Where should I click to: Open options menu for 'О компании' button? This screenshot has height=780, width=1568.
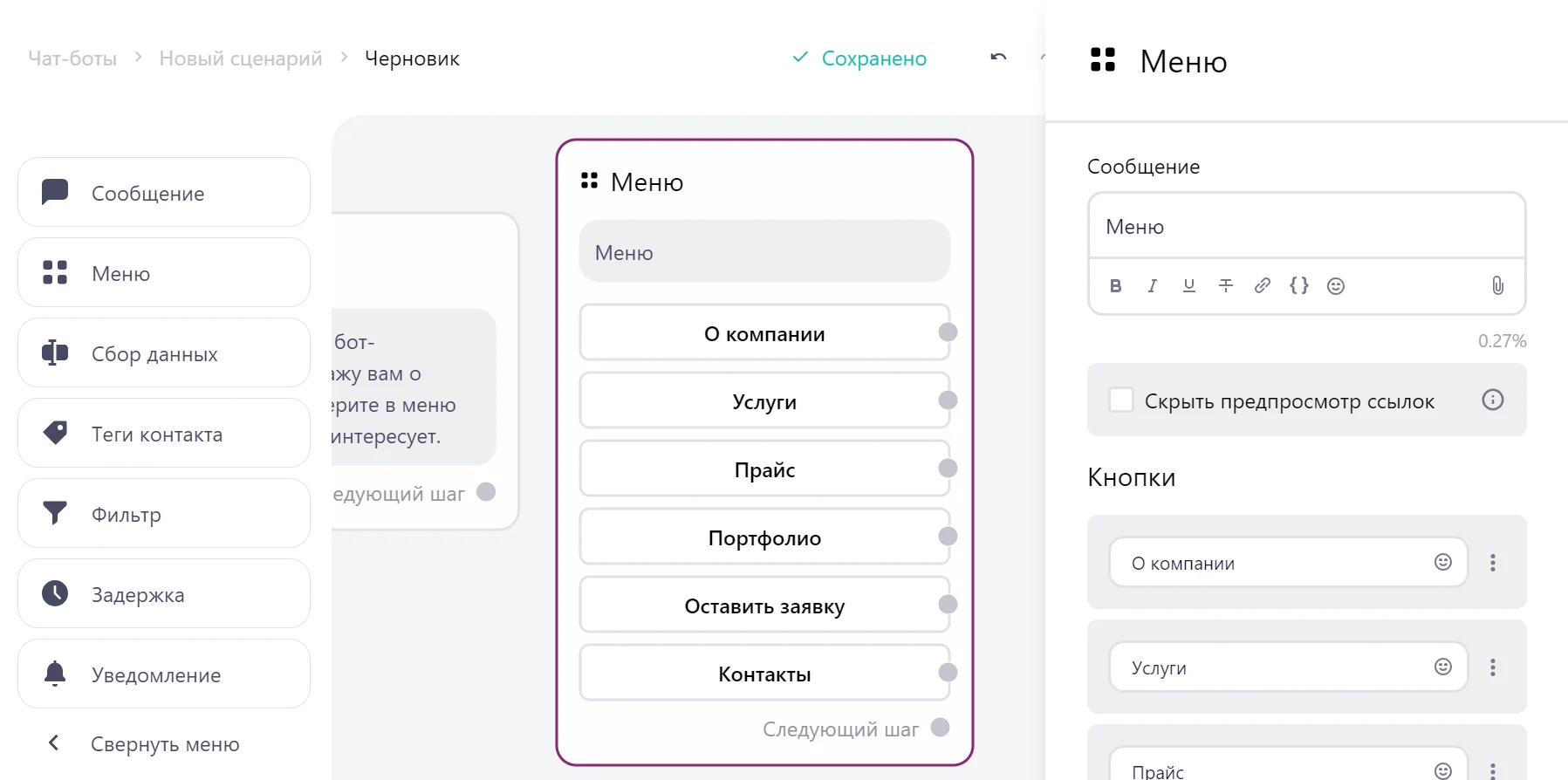pos(1492,563)
